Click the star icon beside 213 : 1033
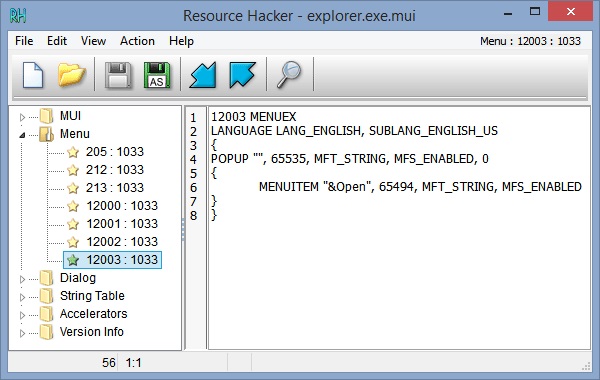Screen dimensions: 600x380 (73, 188)
